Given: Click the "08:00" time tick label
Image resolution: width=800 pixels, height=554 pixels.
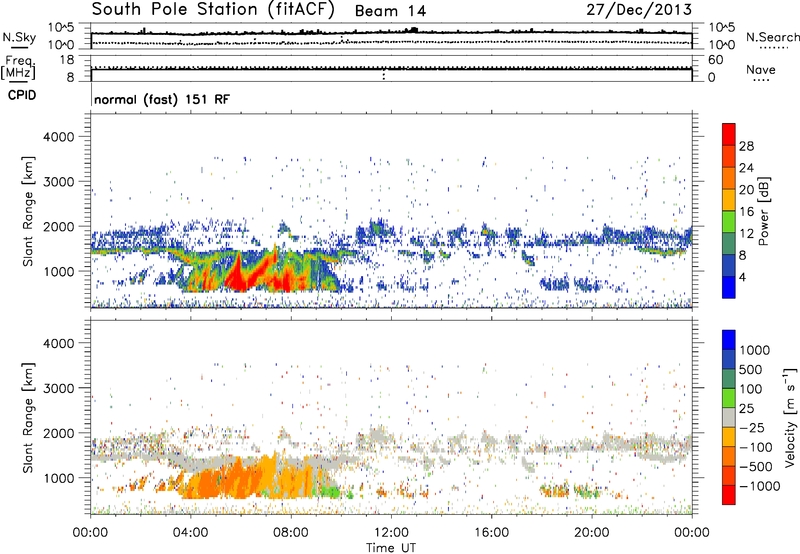Looking at the screenshot, I should point(291,533).
